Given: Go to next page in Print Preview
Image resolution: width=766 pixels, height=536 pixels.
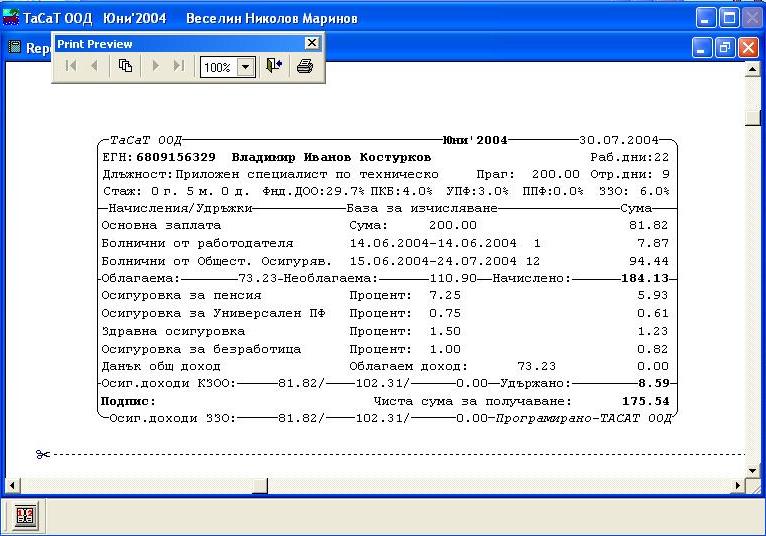Looking at the screenshot, I should [156, 66].
